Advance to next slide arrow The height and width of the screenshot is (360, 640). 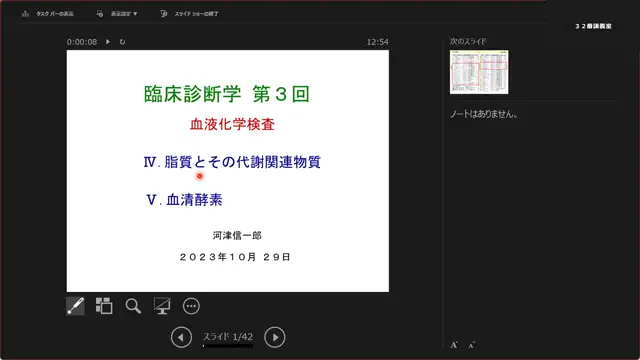click(x=275, y=337)
